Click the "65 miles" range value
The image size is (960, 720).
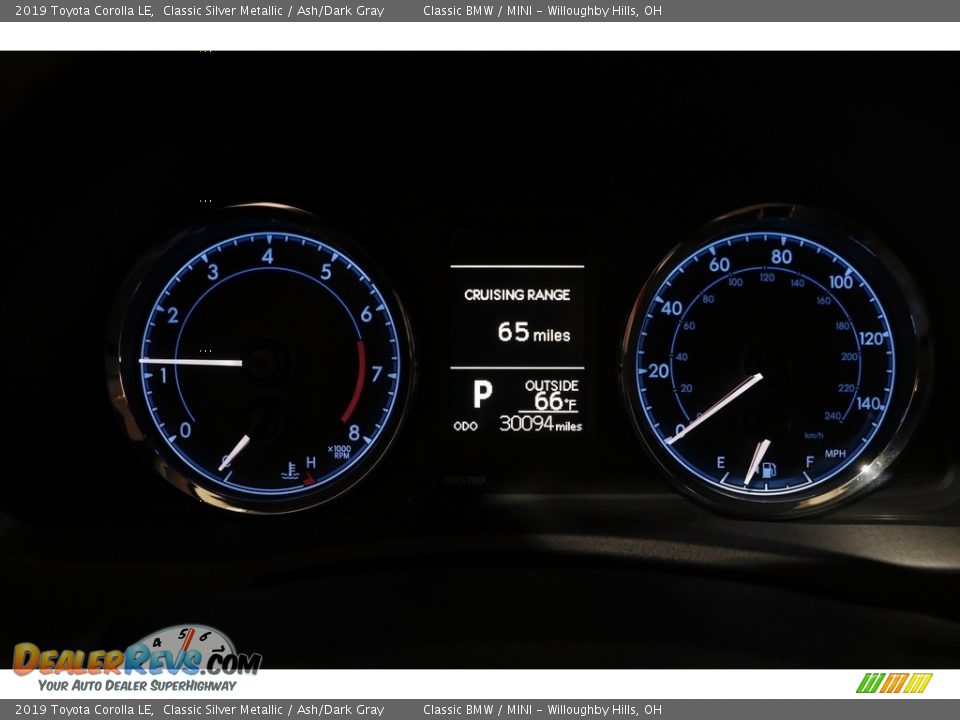(534, 332)
